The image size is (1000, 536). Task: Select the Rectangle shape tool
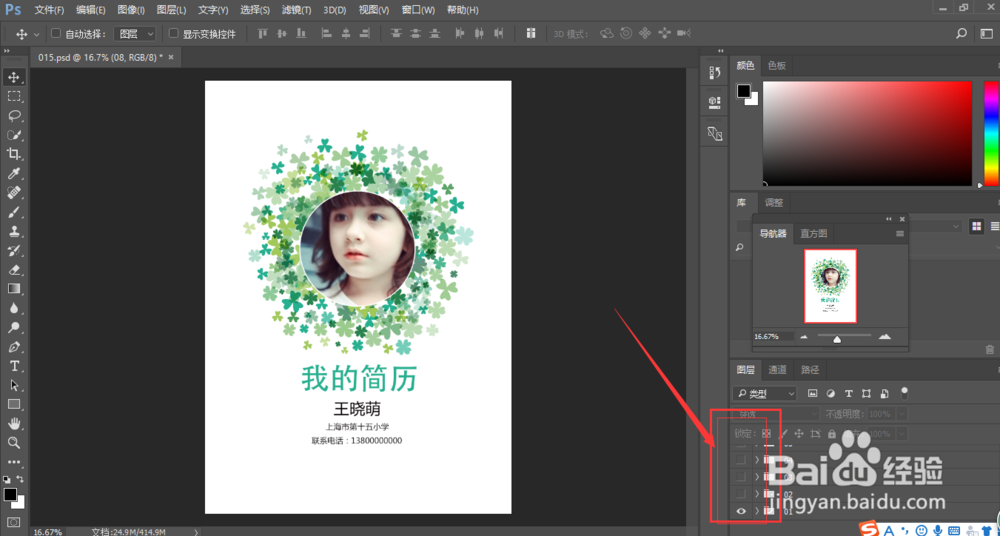coord(13,404)
